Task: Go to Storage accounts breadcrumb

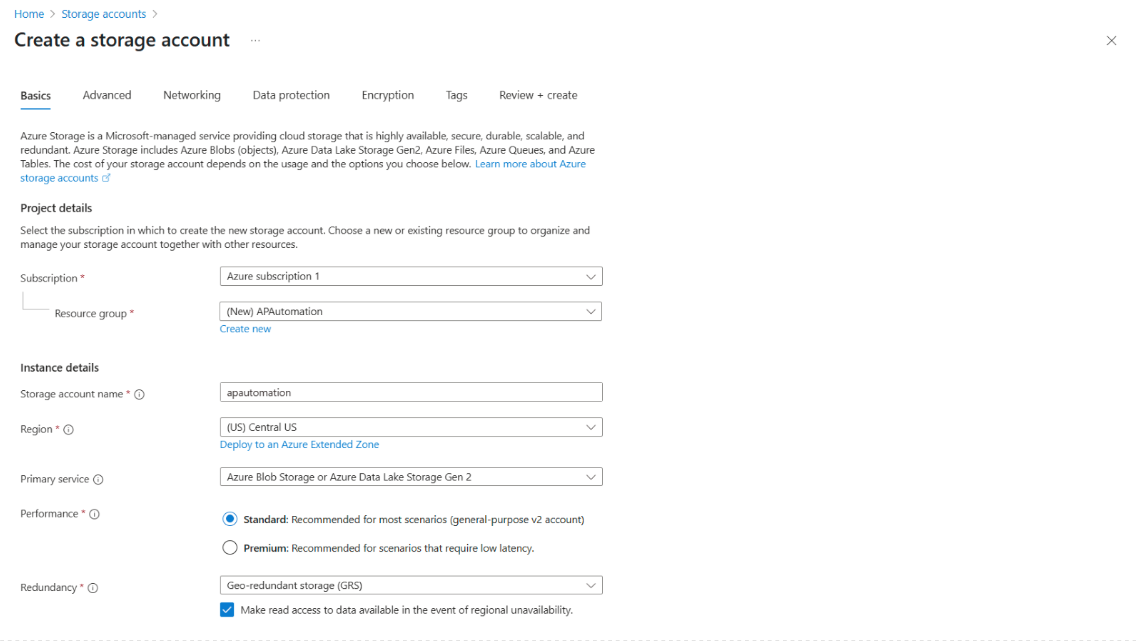Action: coord(103,14)
